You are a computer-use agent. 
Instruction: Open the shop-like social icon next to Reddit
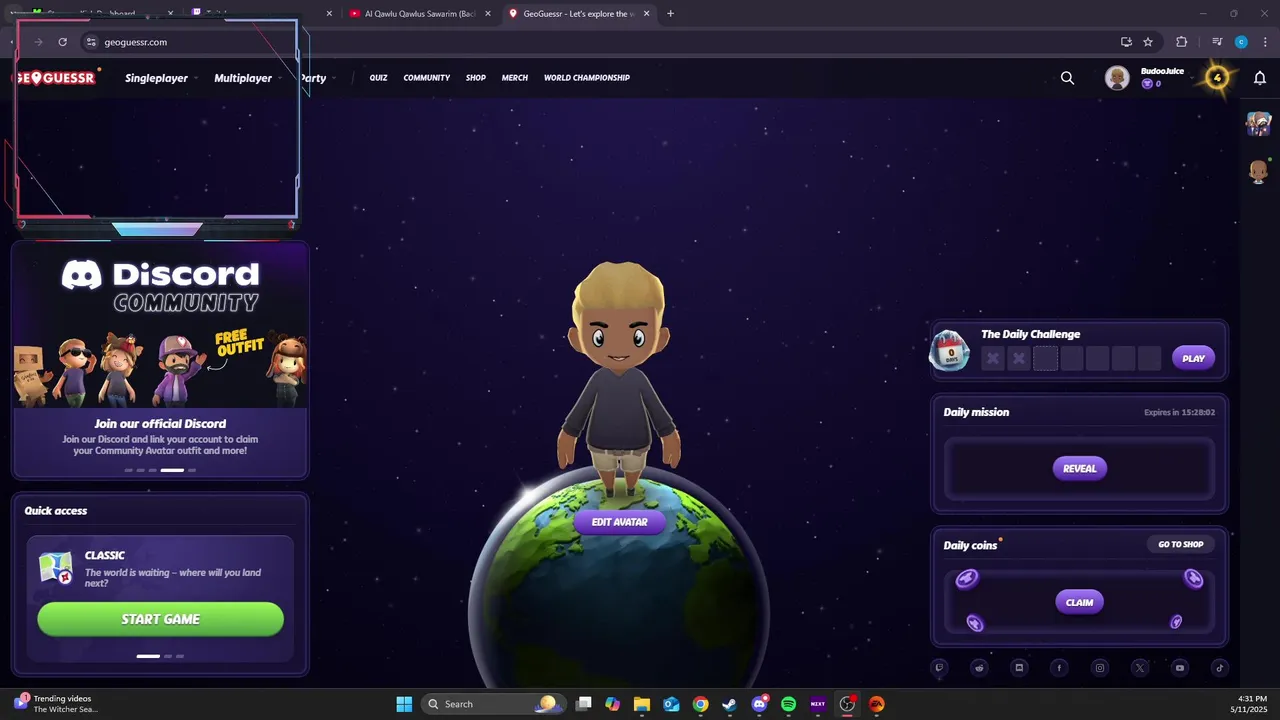1019,668
